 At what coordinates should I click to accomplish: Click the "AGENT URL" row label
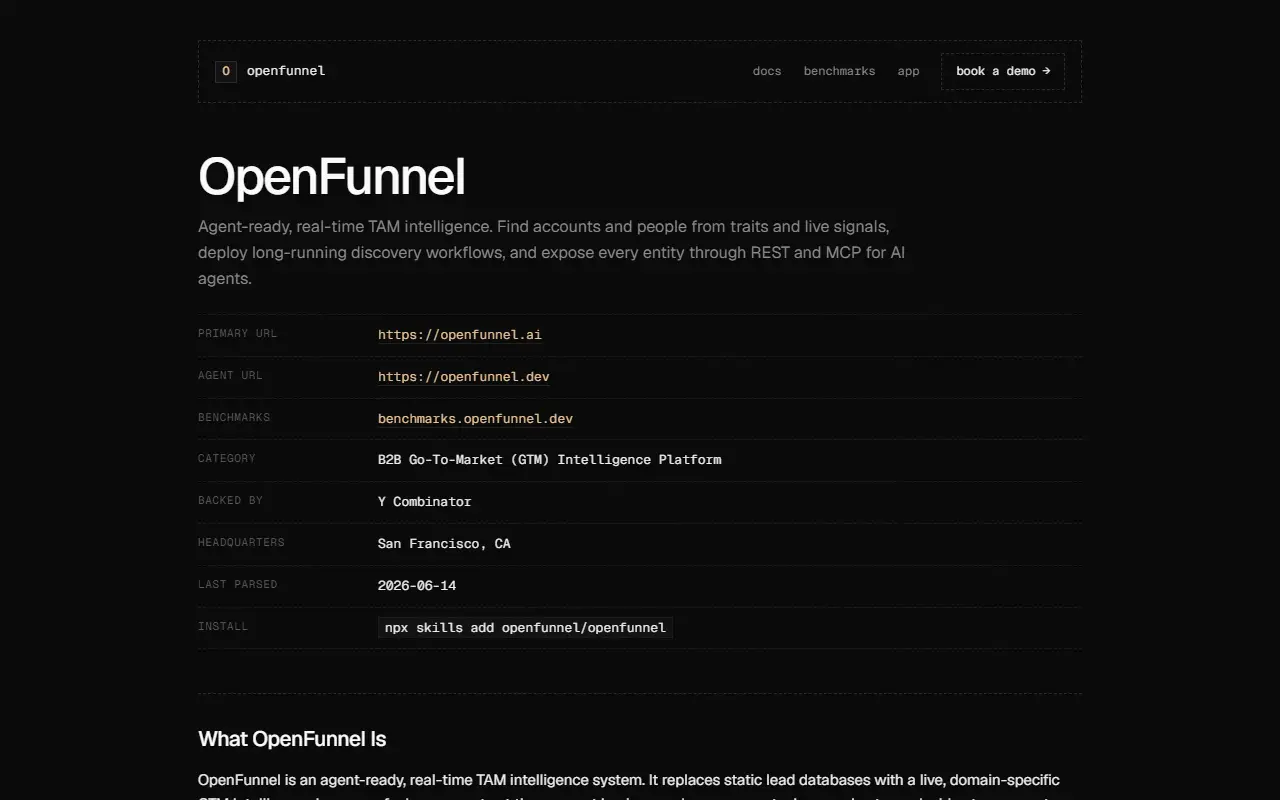pos(230,375)
